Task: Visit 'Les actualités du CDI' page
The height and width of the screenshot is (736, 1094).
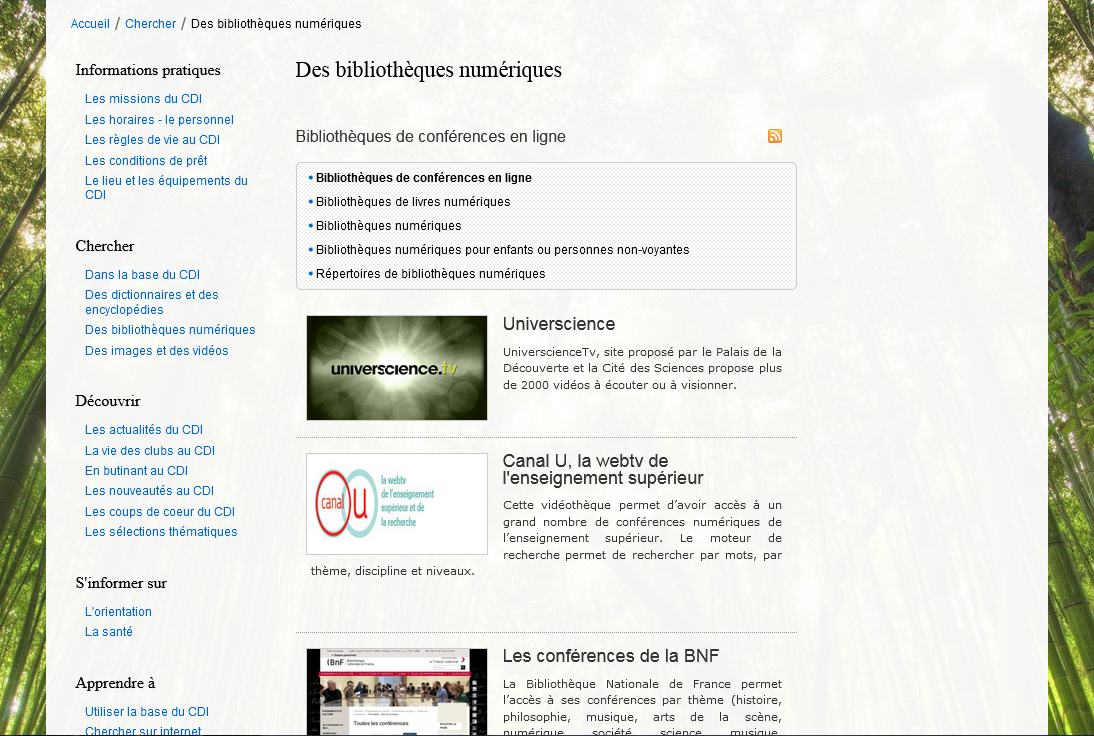Action: pyautogui.click(x=143, y=430)
